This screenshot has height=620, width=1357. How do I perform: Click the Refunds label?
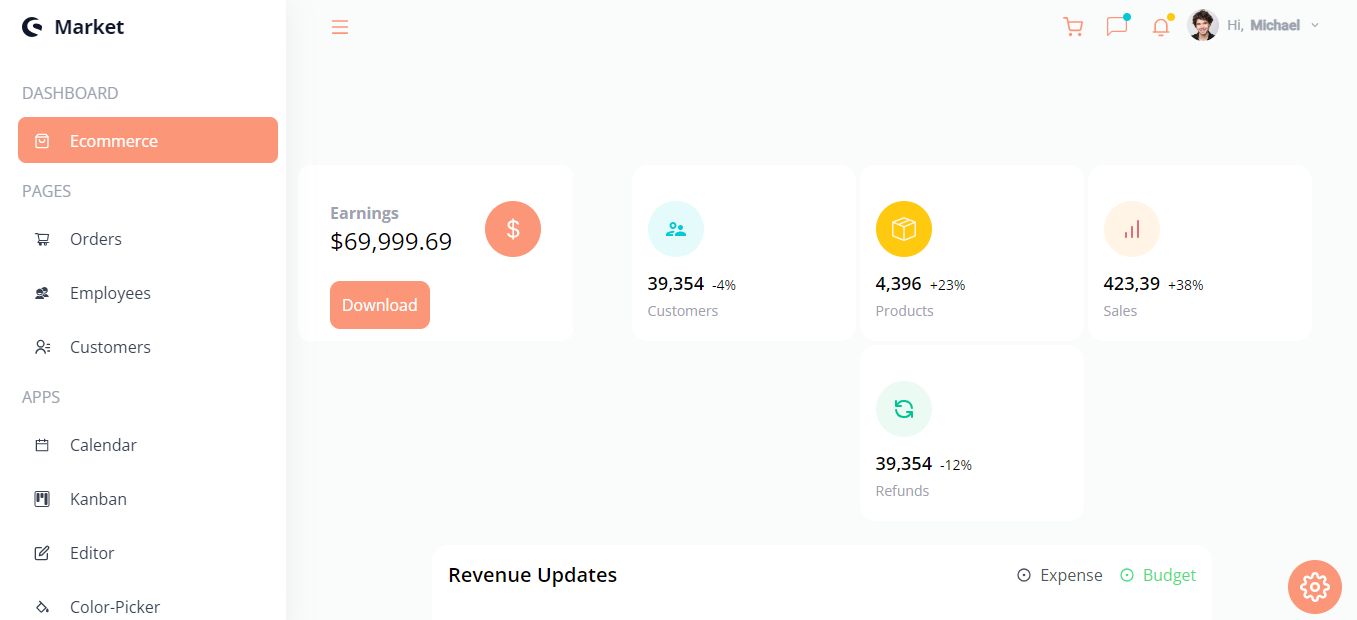coord(902,491)
